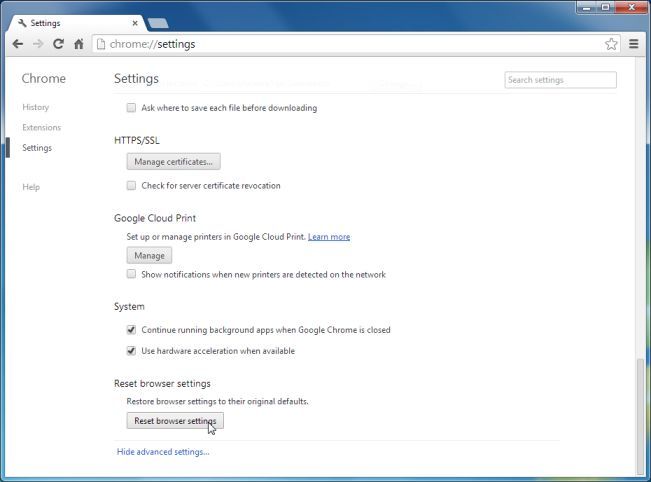Click 'Restore browser settings to their original defaults' text

[x=218, y=401]
